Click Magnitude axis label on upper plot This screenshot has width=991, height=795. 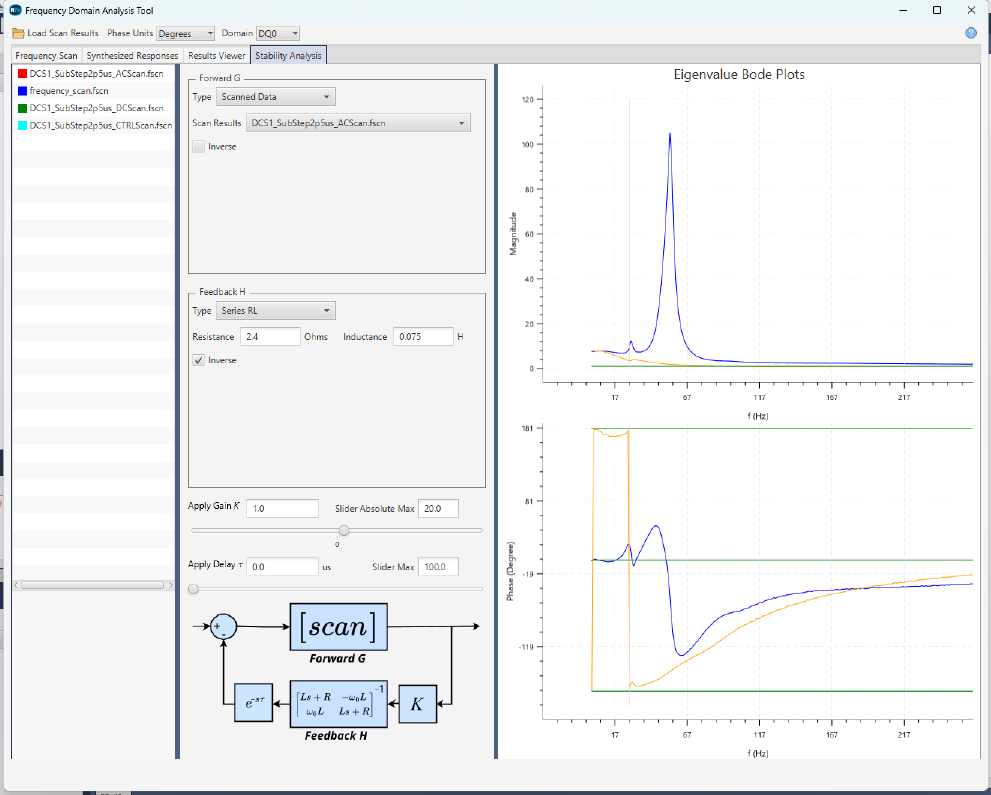coord(513,234)
